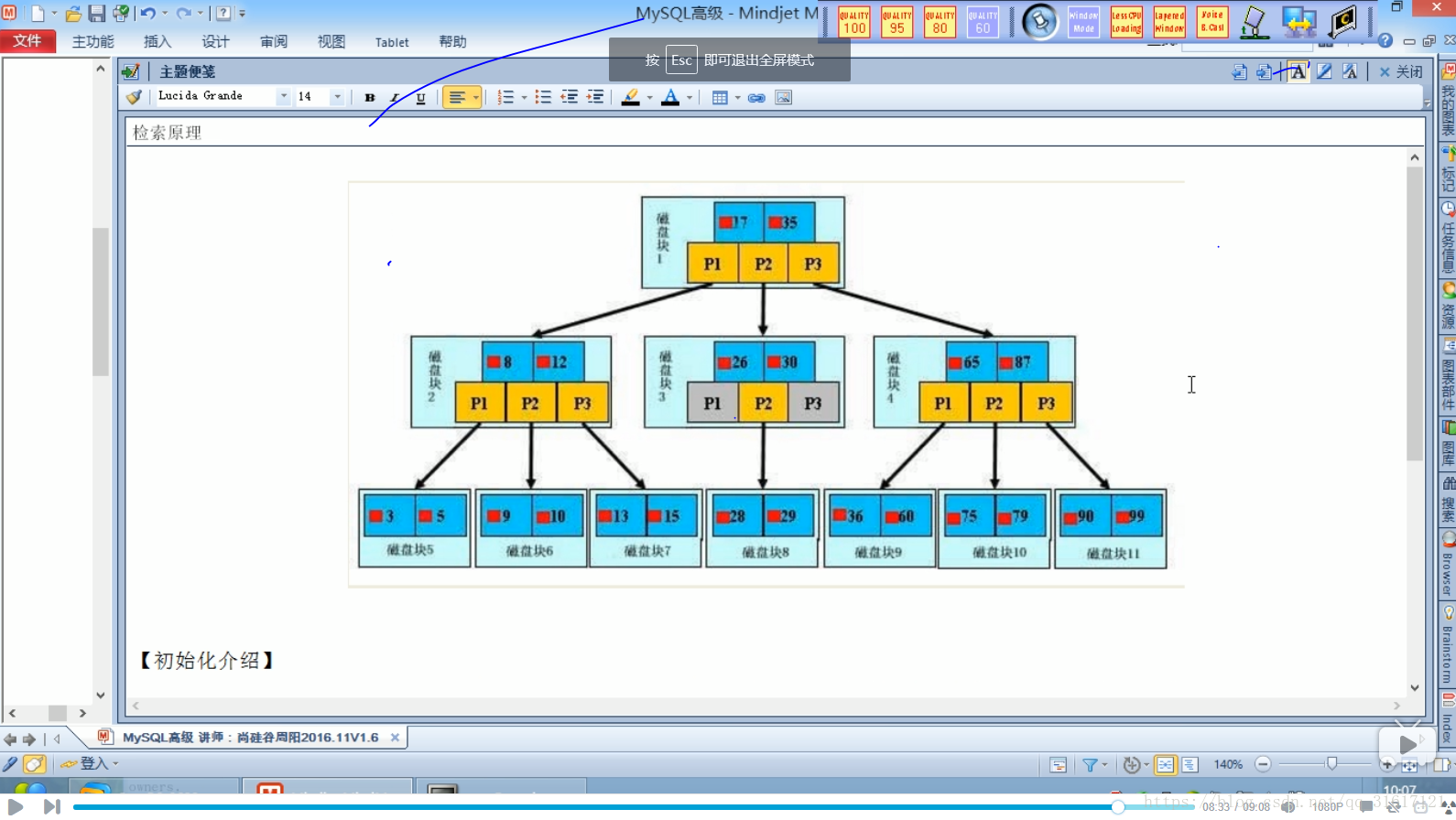Toggle Window Mode in the overlay toolbar

click(1083, 22)
